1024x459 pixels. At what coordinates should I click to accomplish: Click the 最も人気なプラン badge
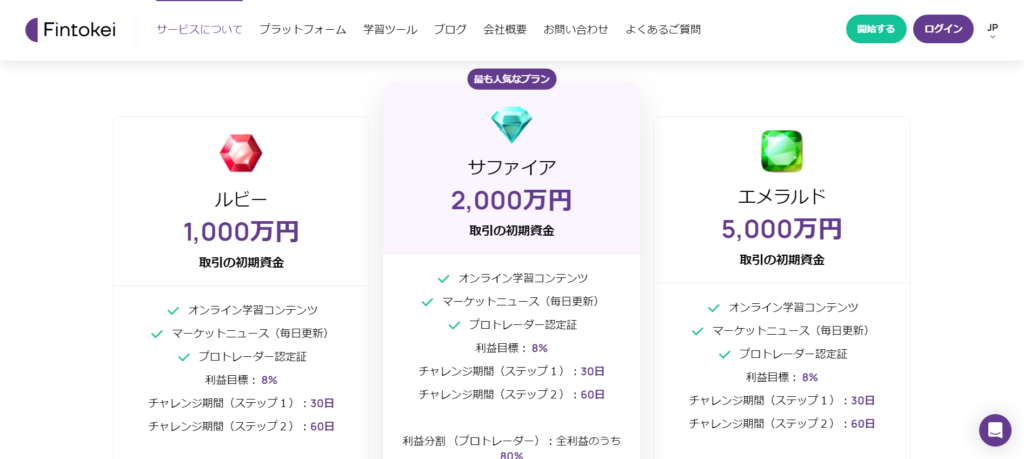pyautogui.click(x=511, y=79)
